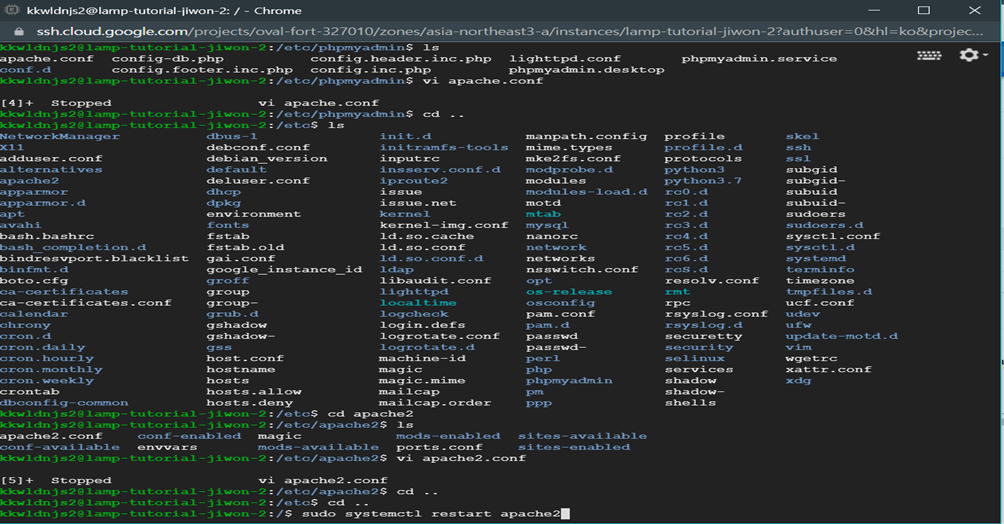Viewport: 1004px width, 524px height.
Task: Click 'phpmyadmin.service' file name
Action: tap(759, 59)
